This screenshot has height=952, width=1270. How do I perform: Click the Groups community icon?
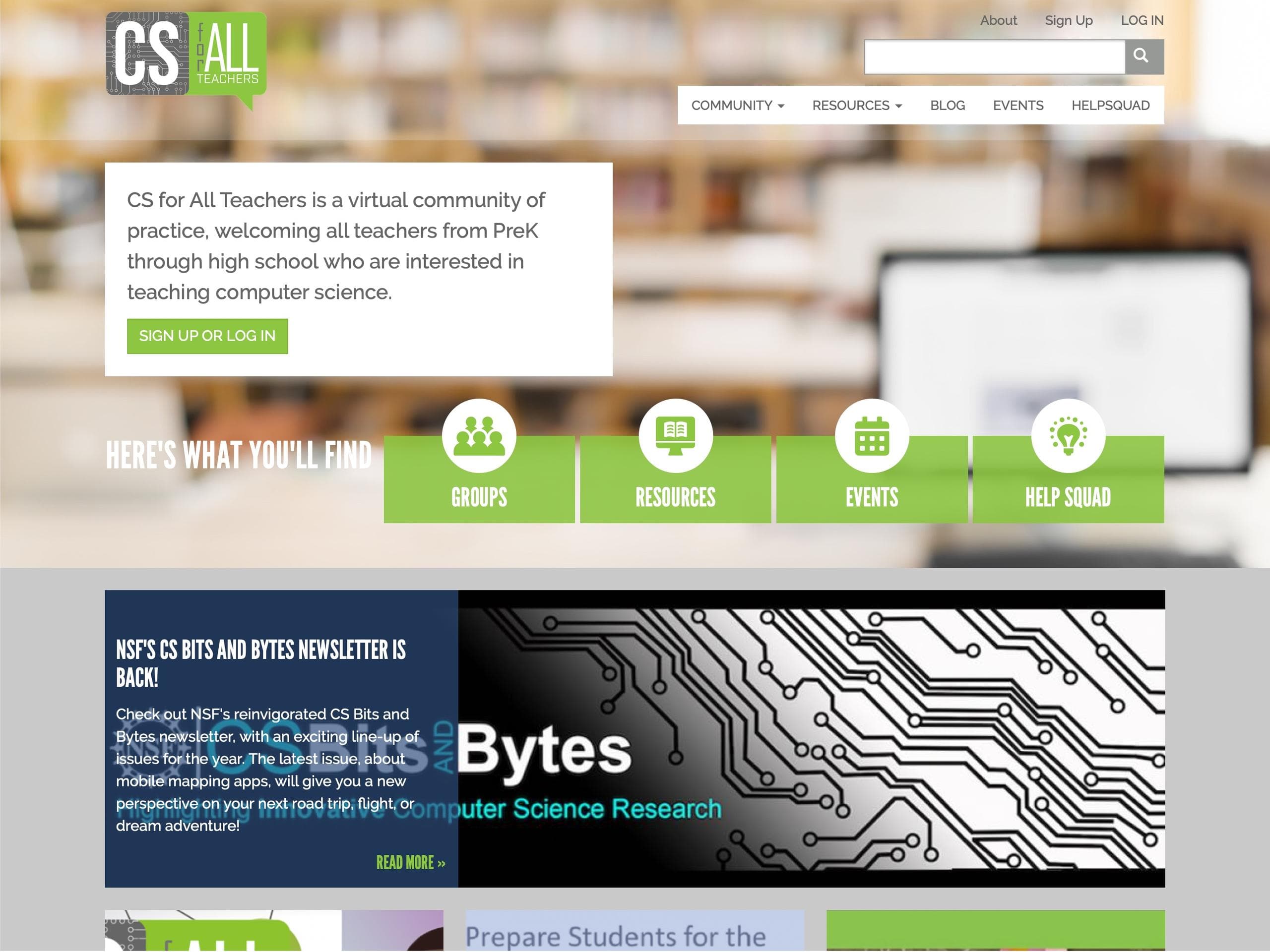(x=479, y=435)
